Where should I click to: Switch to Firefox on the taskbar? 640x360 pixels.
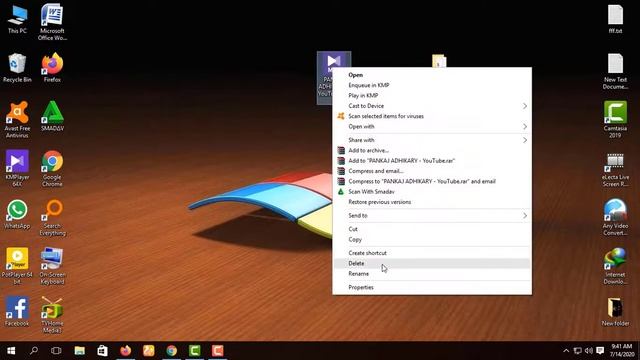click(x=126, y=351)
